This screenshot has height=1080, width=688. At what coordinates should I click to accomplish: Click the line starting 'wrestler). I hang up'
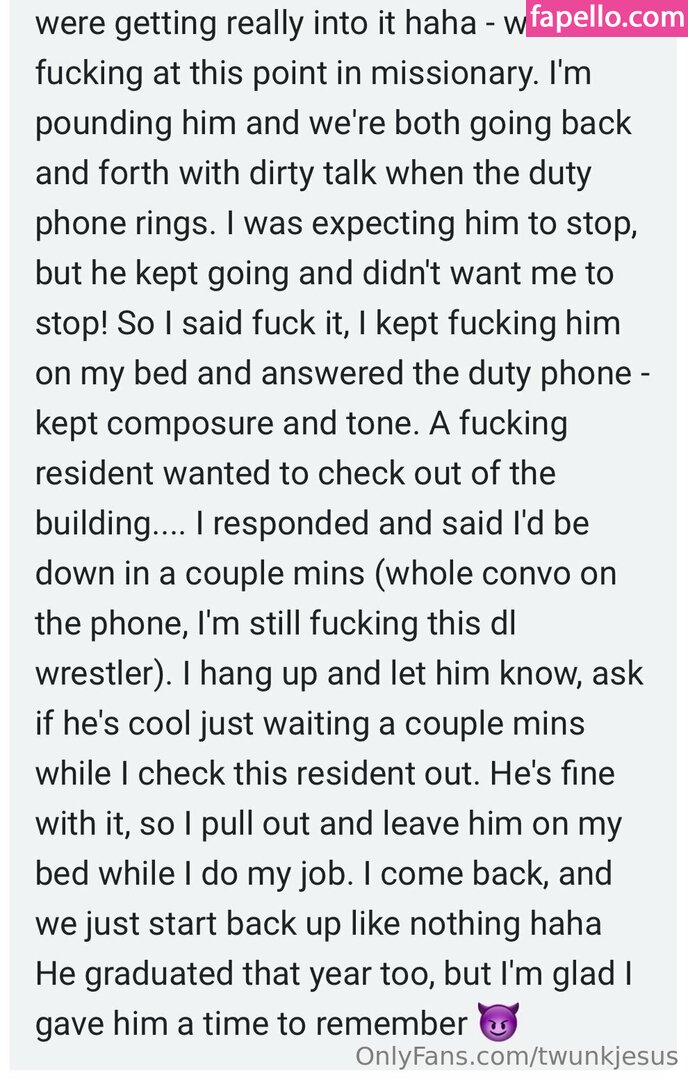[x=339, y=673]
